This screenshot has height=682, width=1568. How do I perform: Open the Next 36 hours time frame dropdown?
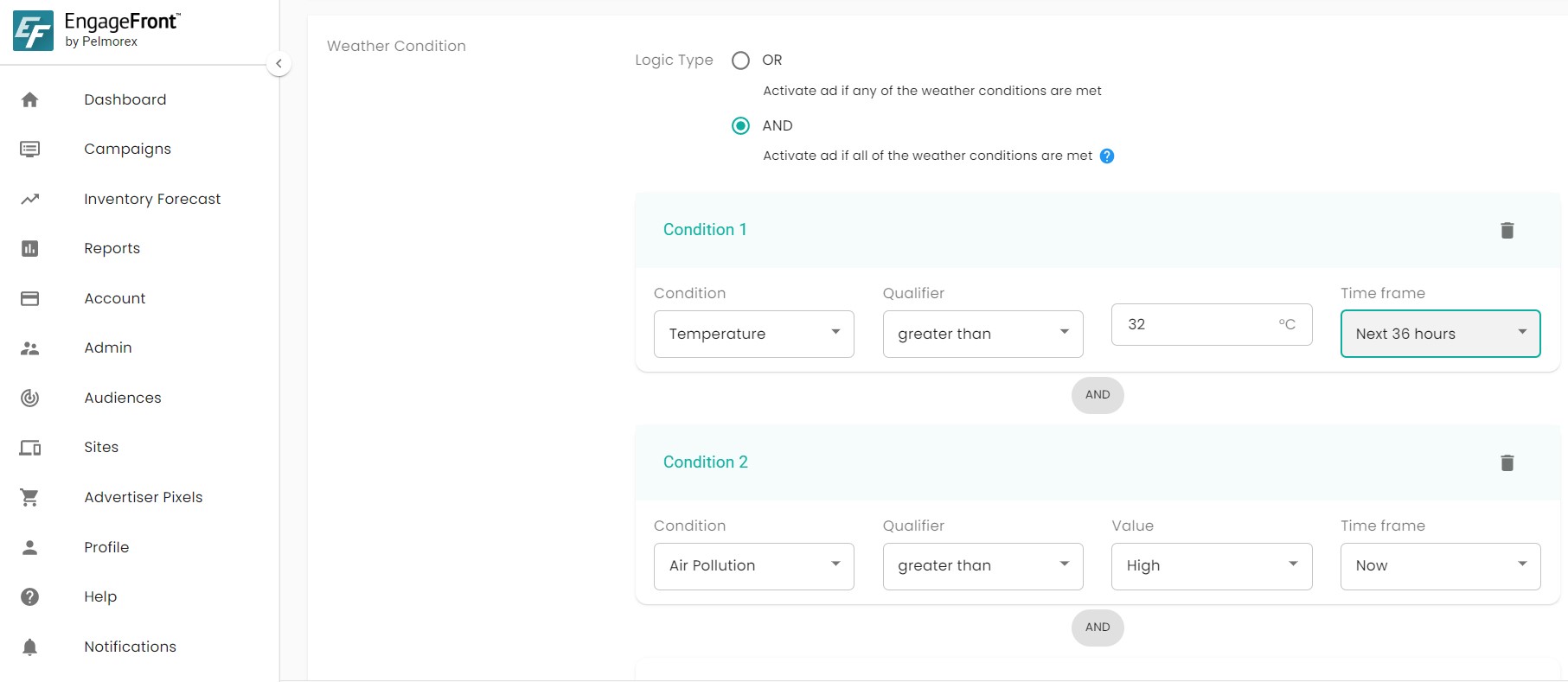pos(1440,334)
